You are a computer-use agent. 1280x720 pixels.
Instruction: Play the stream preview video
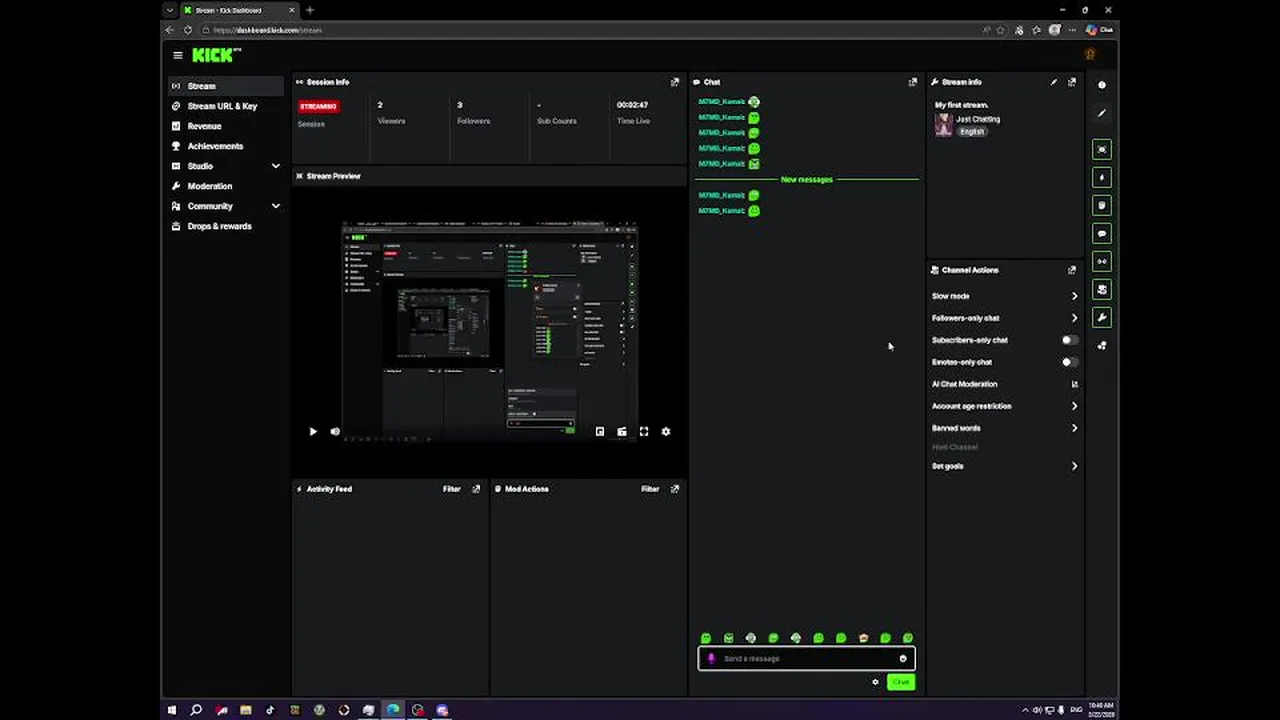(x=313, y=432)
